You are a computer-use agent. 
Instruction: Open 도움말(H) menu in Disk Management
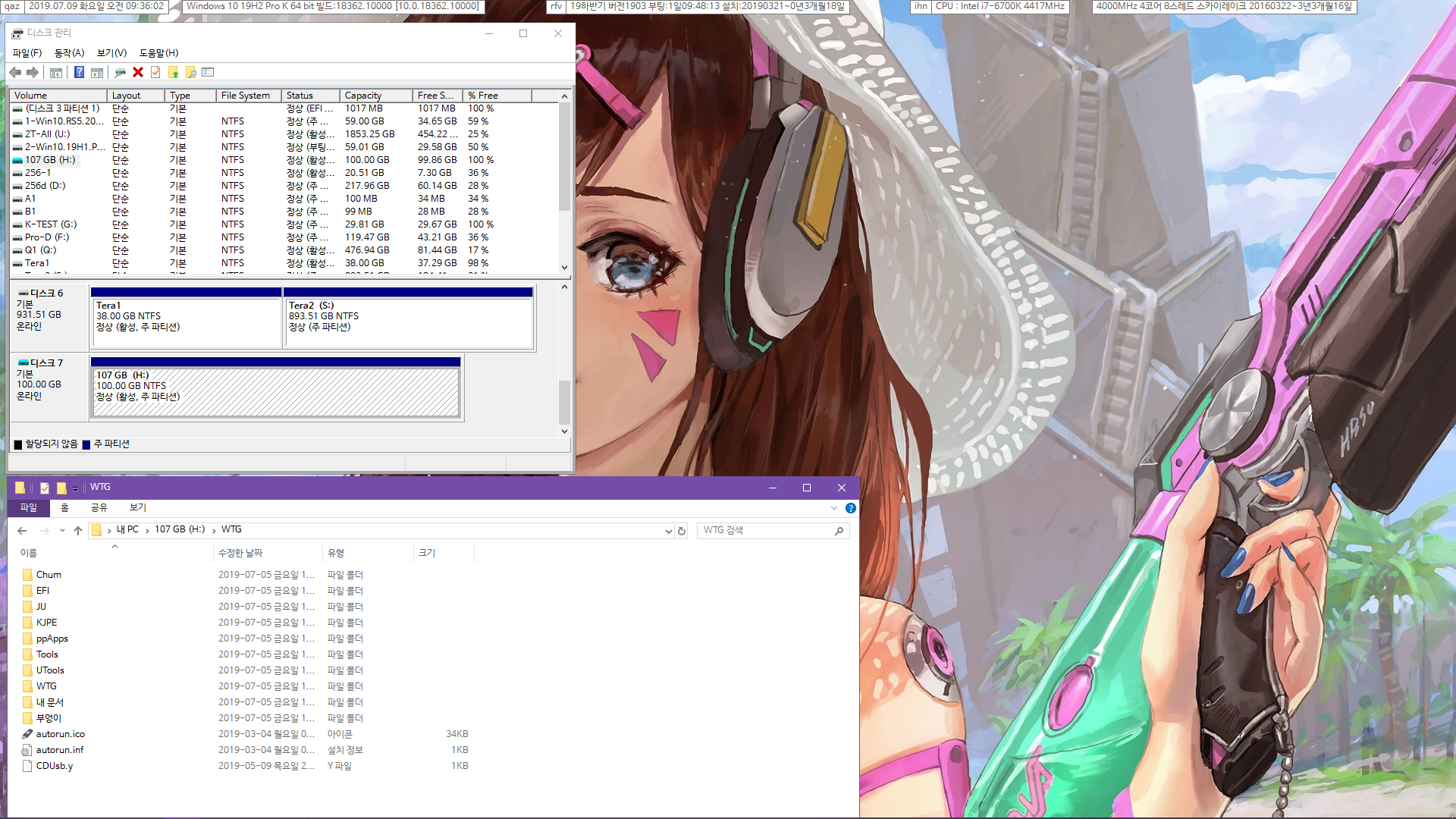pyautogui.click(x=158, y=53)
